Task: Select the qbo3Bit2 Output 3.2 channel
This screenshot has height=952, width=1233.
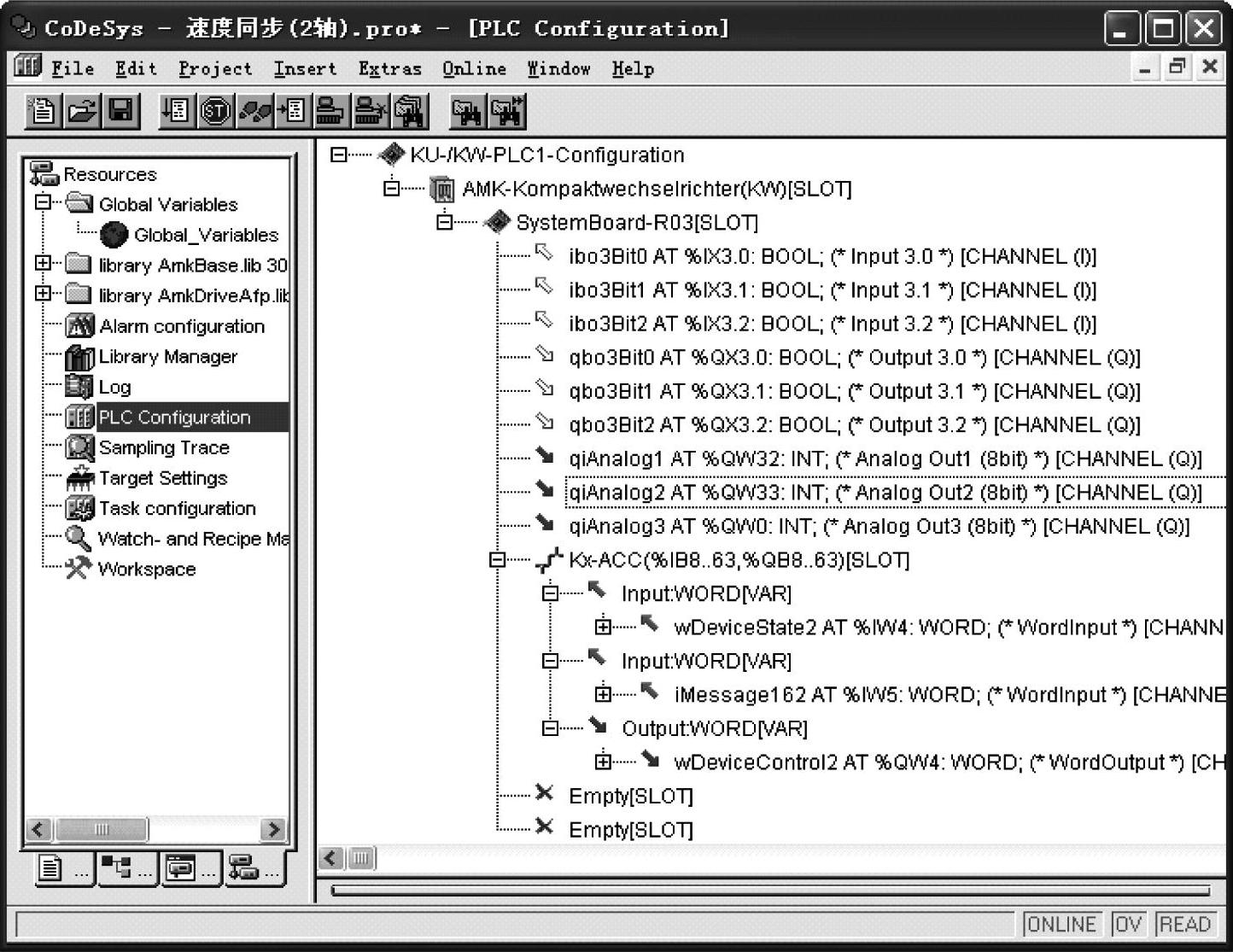Action: tap(855, 424)
